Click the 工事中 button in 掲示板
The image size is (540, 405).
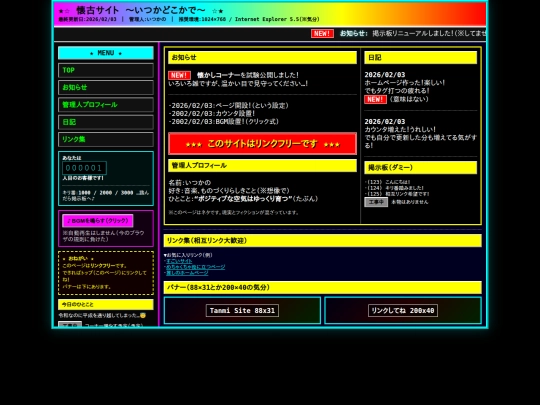pos(376,202)
